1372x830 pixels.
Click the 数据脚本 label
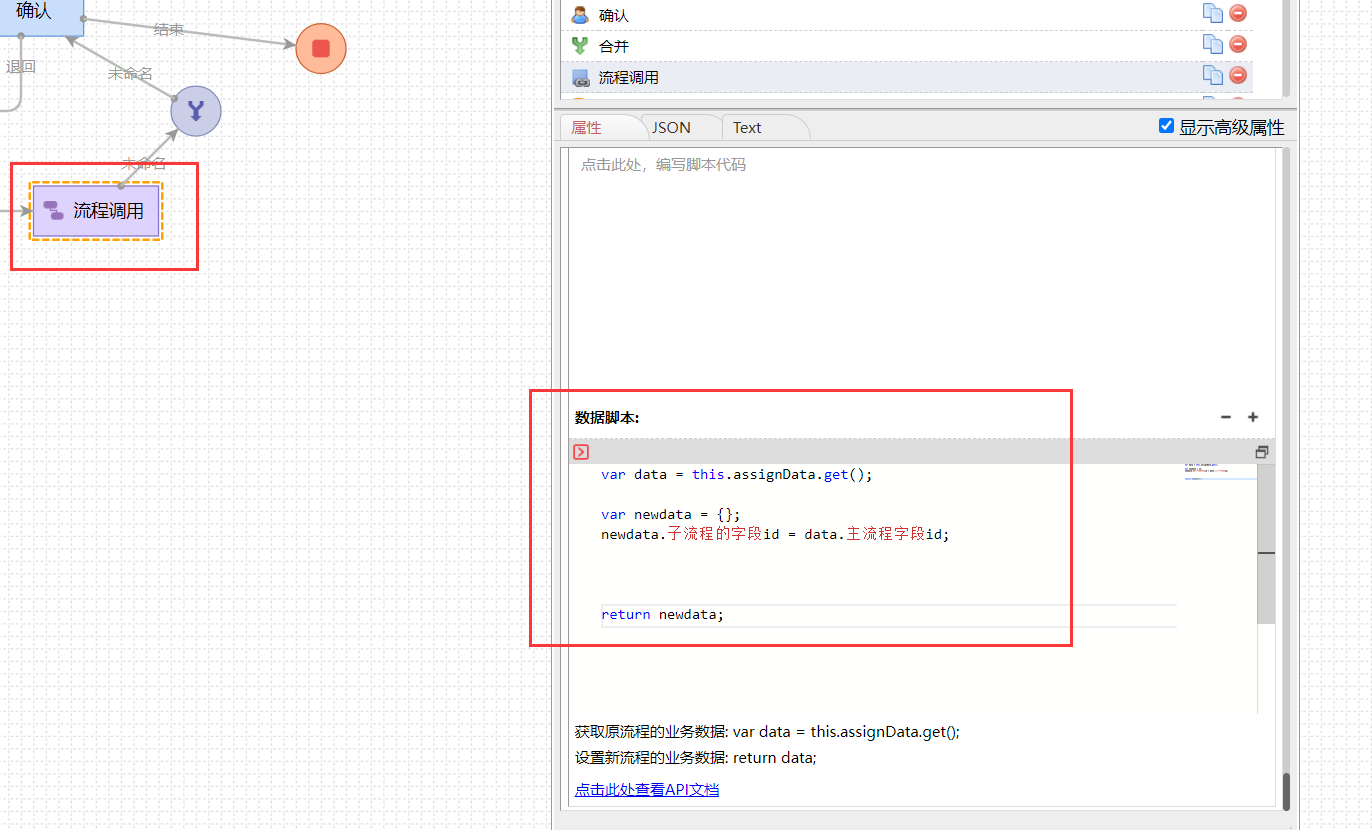[607, 417]
